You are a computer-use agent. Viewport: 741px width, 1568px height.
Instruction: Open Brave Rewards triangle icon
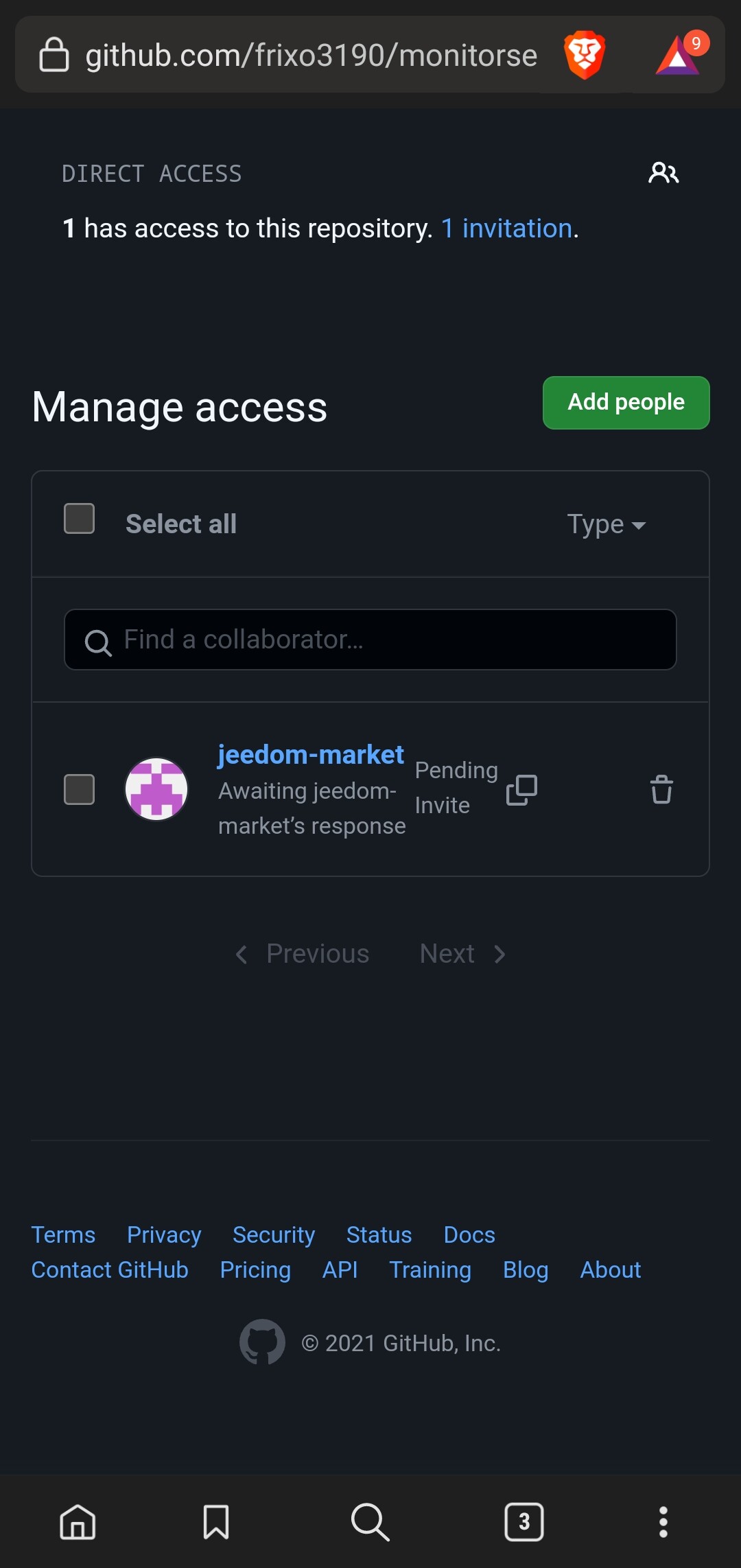click(679, 54)
